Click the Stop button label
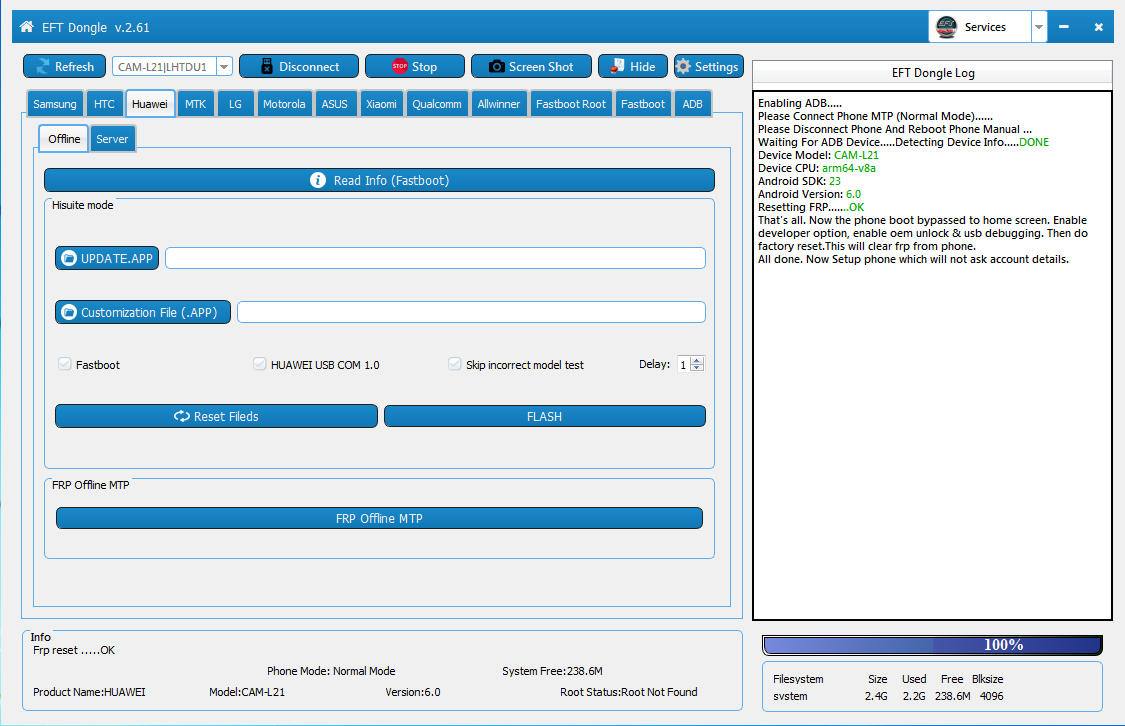 (424, 67)
